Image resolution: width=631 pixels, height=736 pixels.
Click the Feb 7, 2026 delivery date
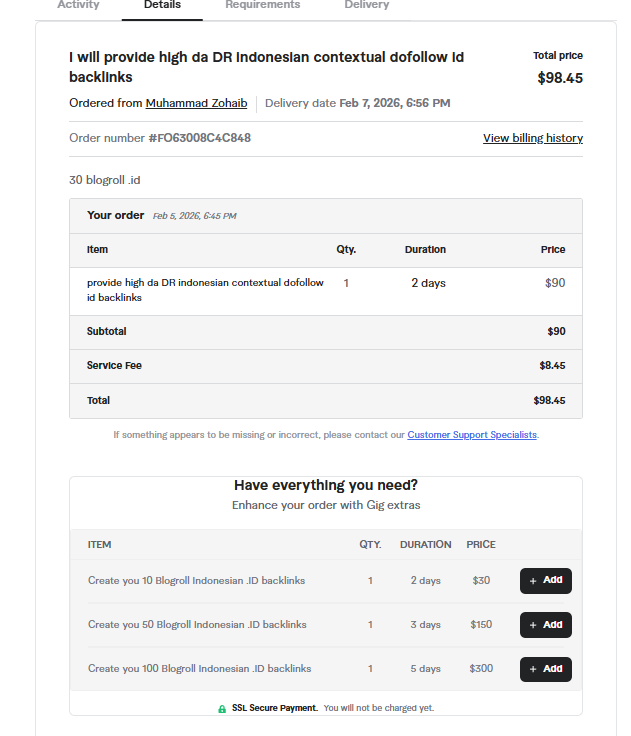coord(395,103)
